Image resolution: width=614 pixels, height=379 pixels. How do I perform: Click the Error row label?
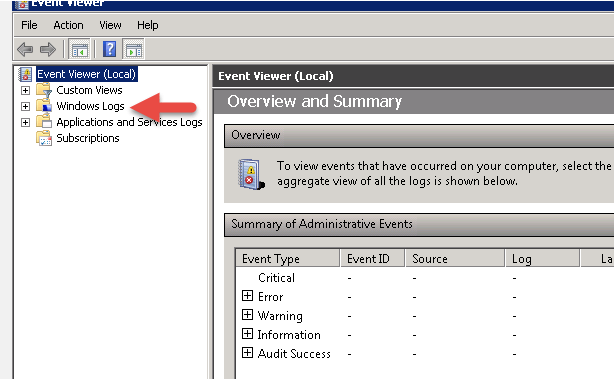pyautogui.click(x=271, y=297)
